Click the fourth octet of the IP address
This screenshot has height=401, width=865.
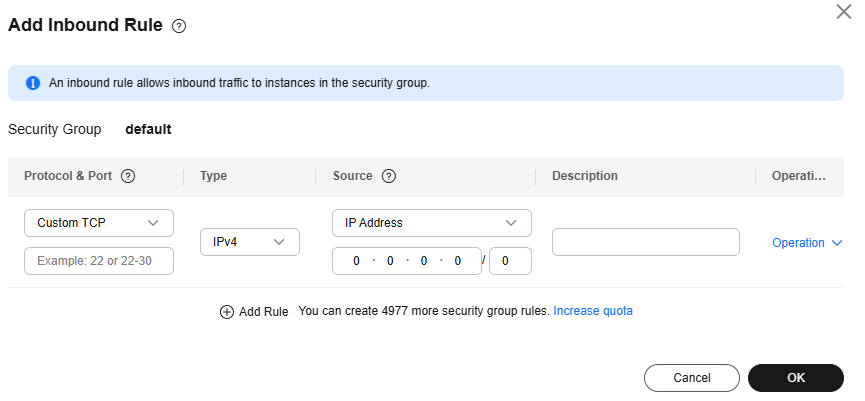[x=458, y=261]
